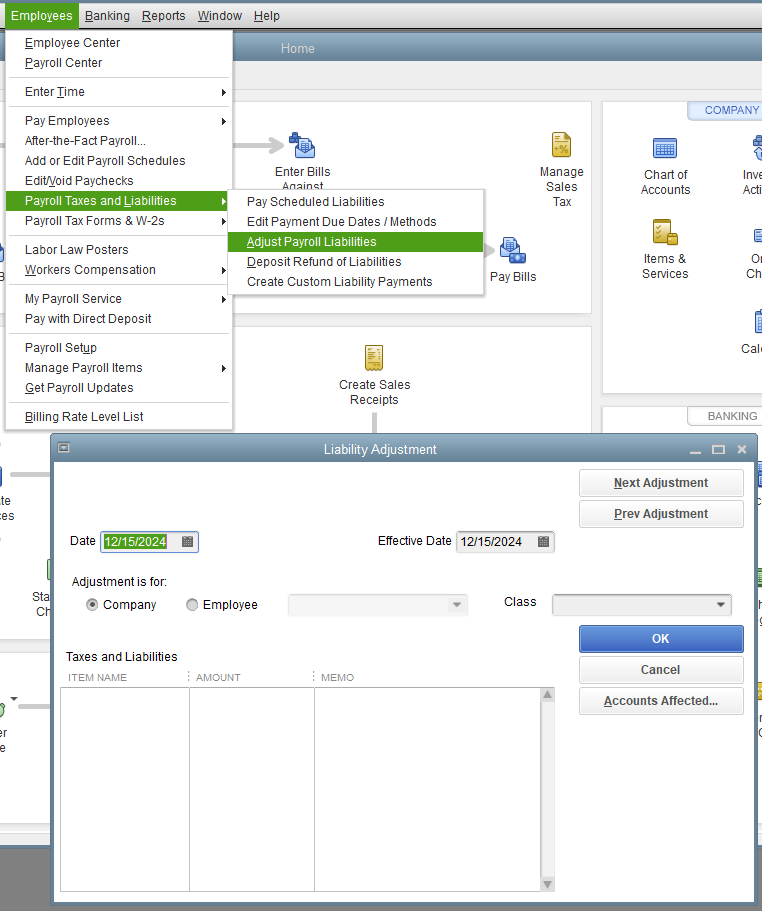Image resolution: width=762 pixels, height=911 pixels.
Task: Open the Effective Date calendar icon
Action: click(543, 541)
